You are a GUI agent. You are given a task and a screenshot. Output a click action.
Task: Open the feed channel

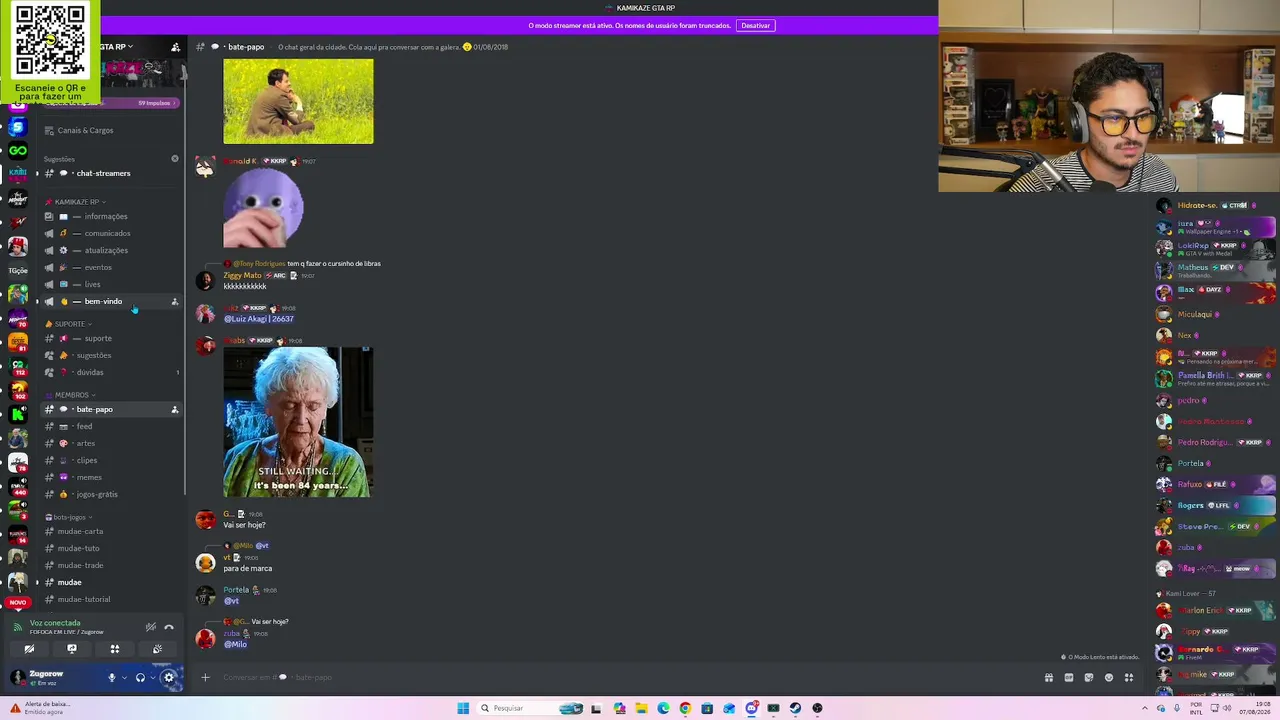tap(111, 426)
